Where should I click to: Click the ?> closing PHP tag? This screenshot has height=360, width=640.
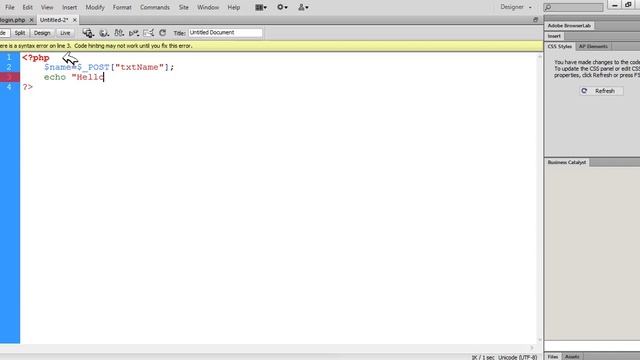[27, 87]
